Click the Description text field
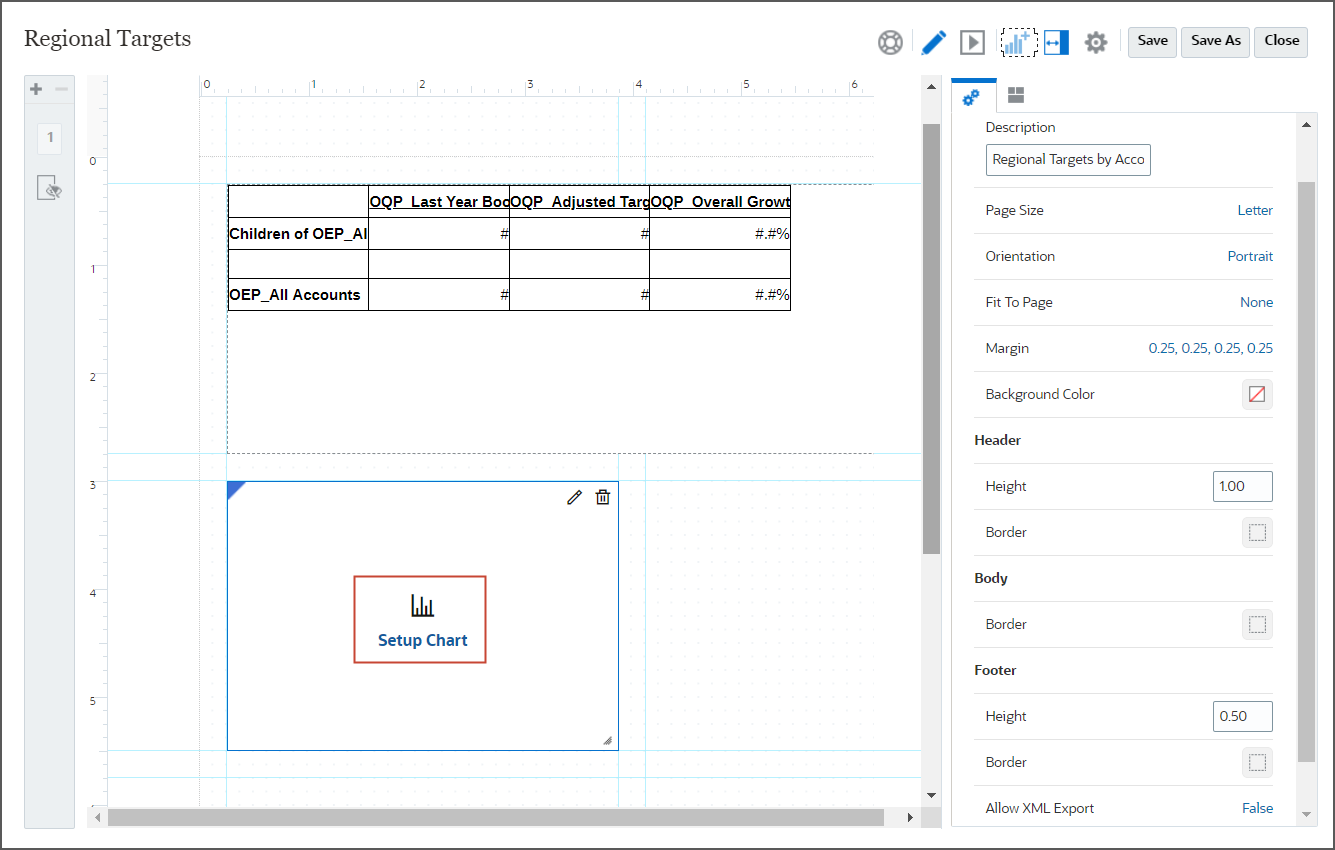 (1067, 159)
